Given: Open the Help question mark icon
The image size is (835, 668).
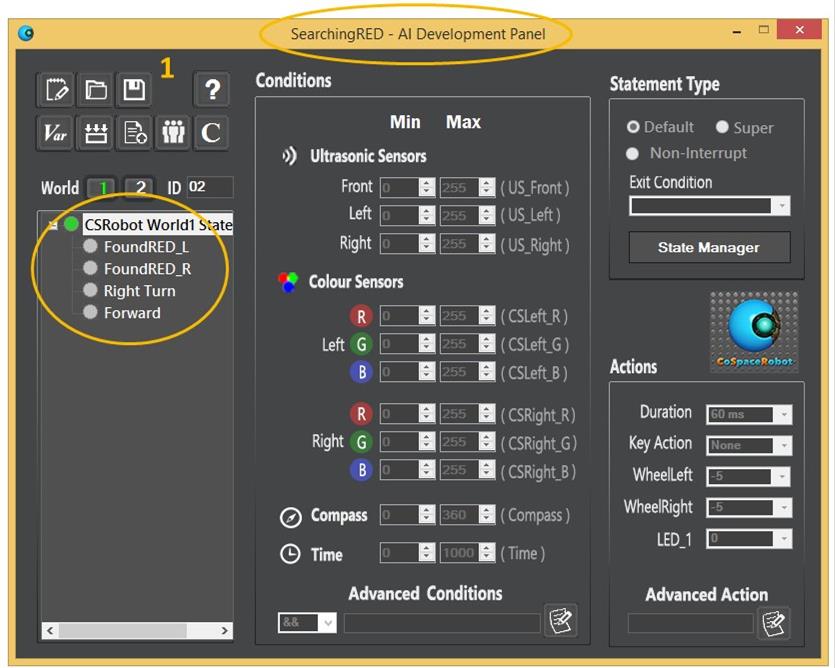Looking at the screenshot, I should 211,91.
